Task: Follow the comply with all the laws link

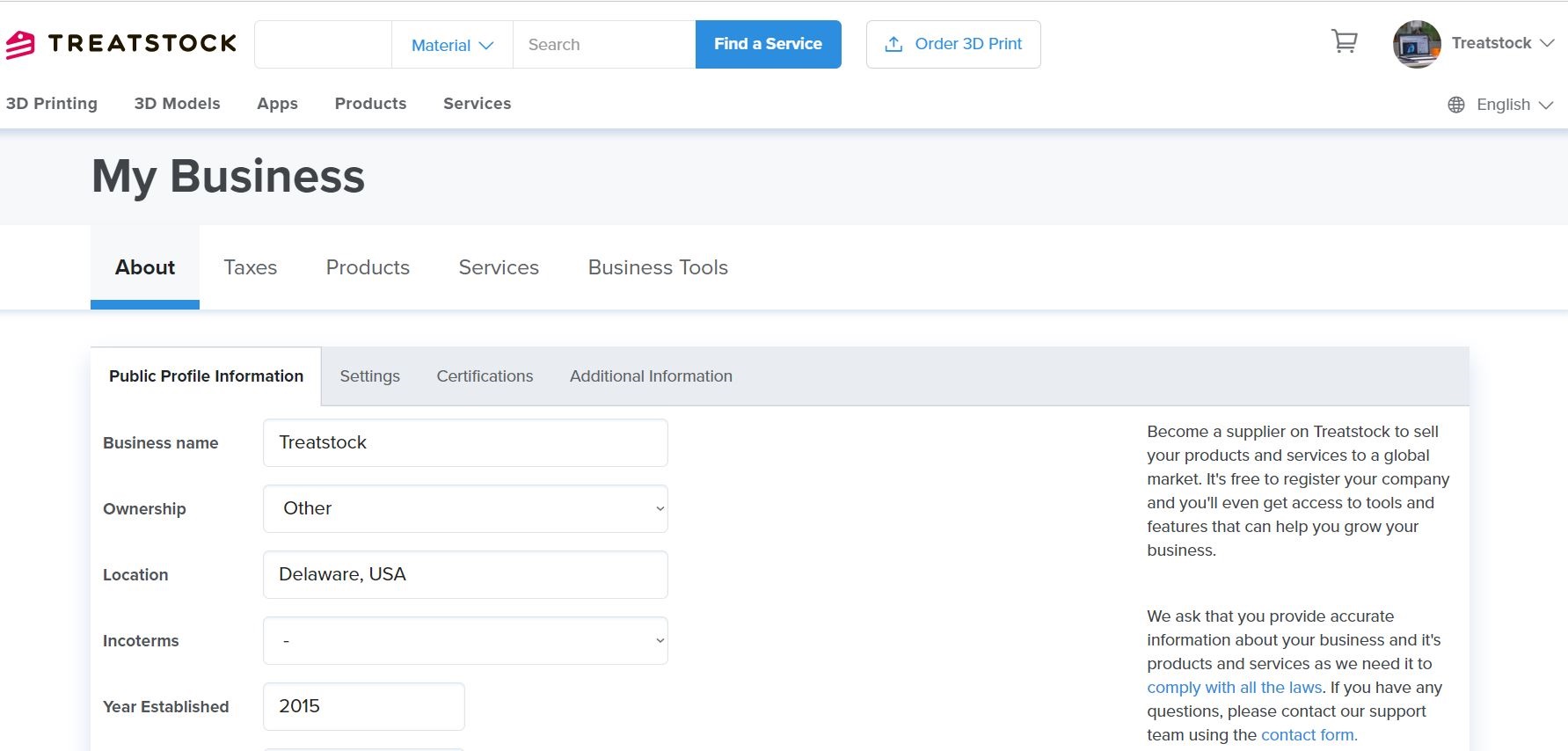Action: click(1234, 688)
